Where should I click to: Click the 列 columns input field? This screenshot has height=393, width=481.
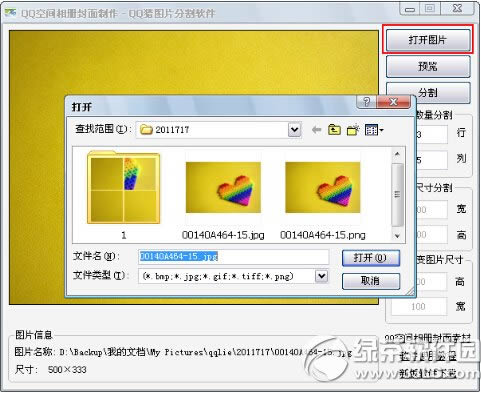point(431,160)
